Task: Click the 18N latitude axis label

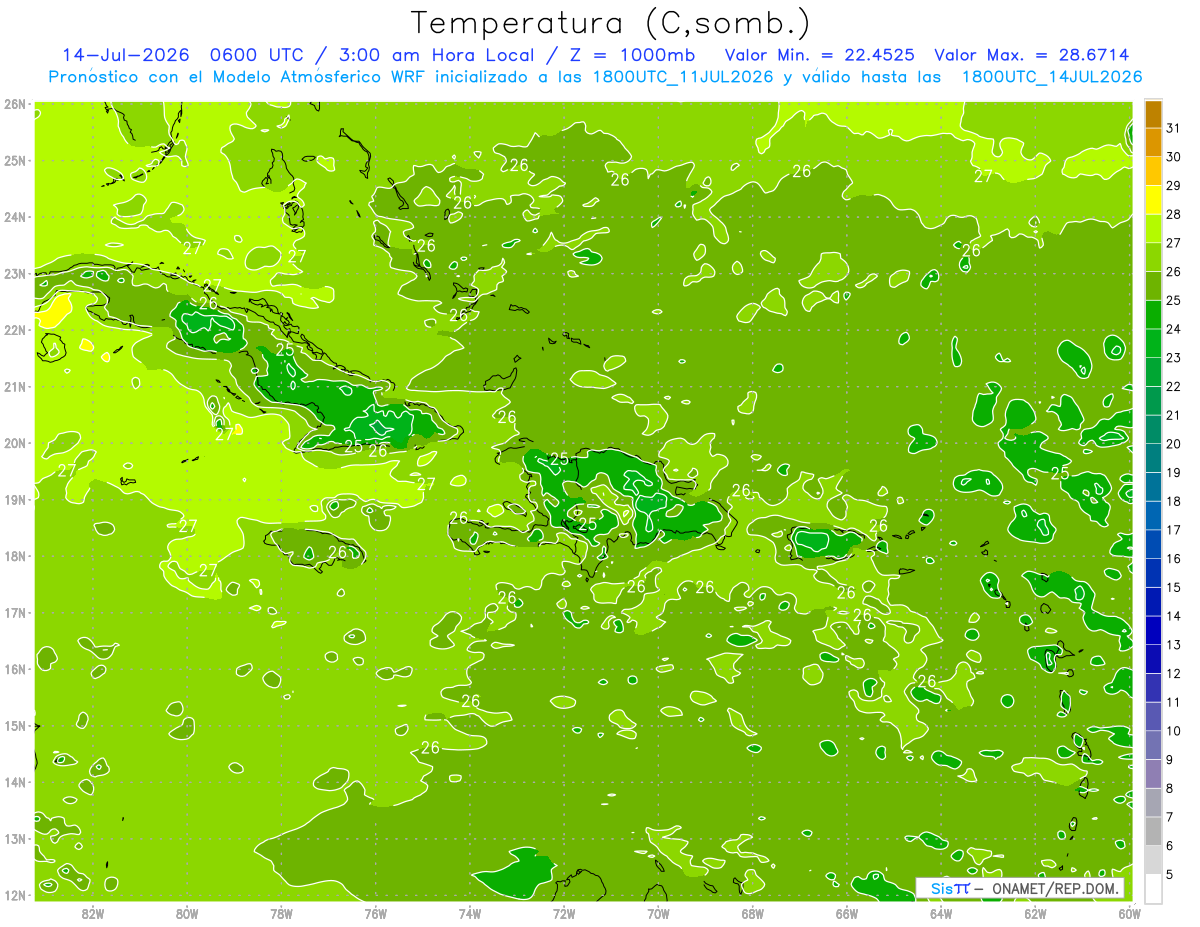Action: tap(14, 556)
